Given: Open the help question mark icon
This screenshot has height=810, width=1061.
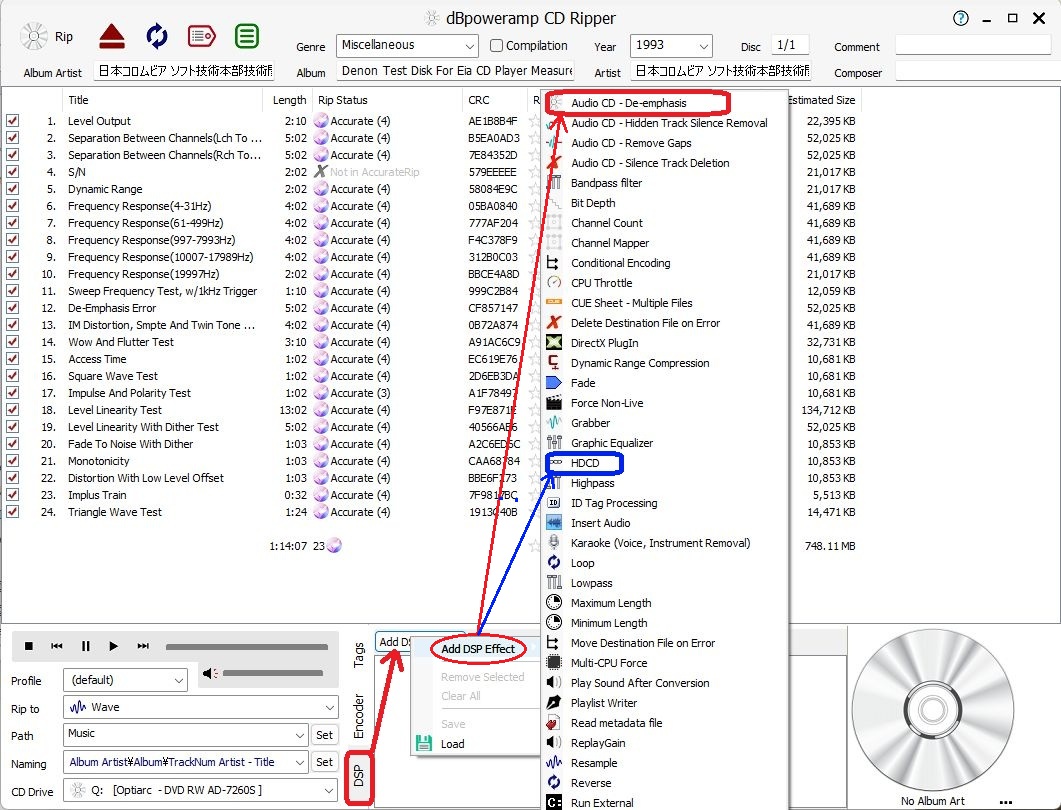Looking at the screenshot, I should pos(961,18).
